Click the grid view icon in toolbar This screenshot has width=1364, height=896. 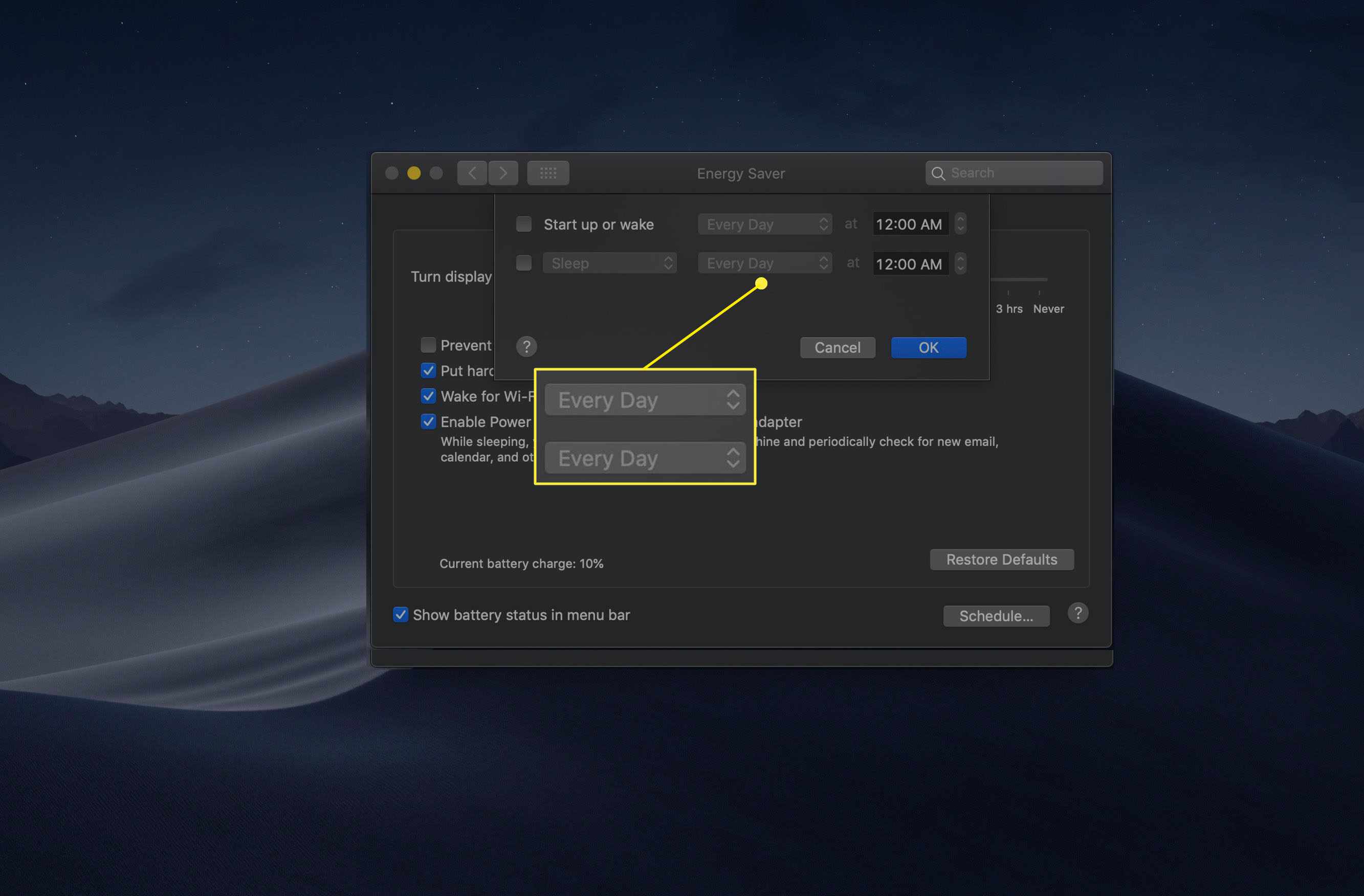(x=550, y=172)
